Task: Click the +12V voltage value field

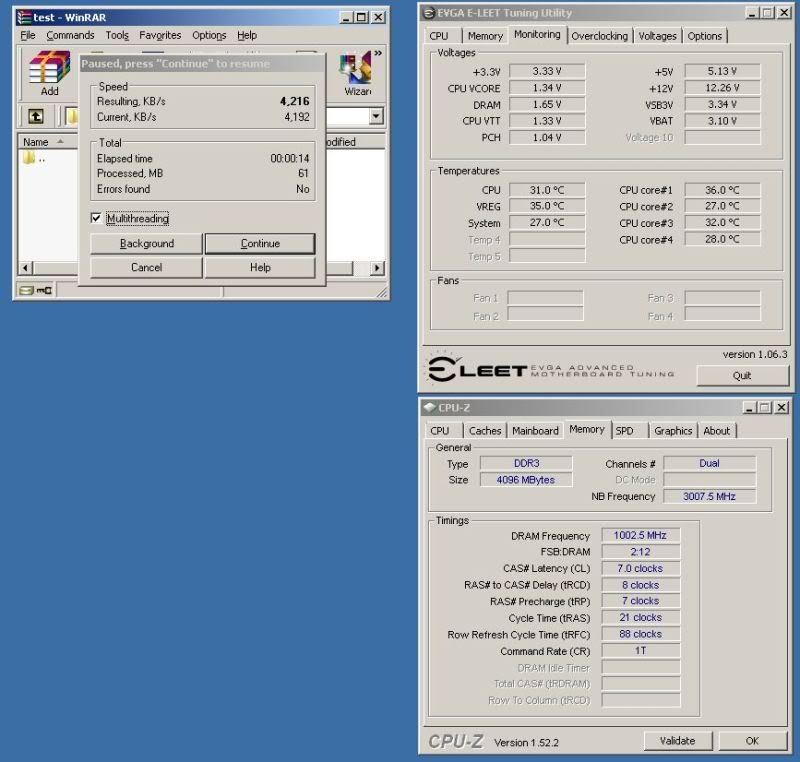Action: (722, 88)
